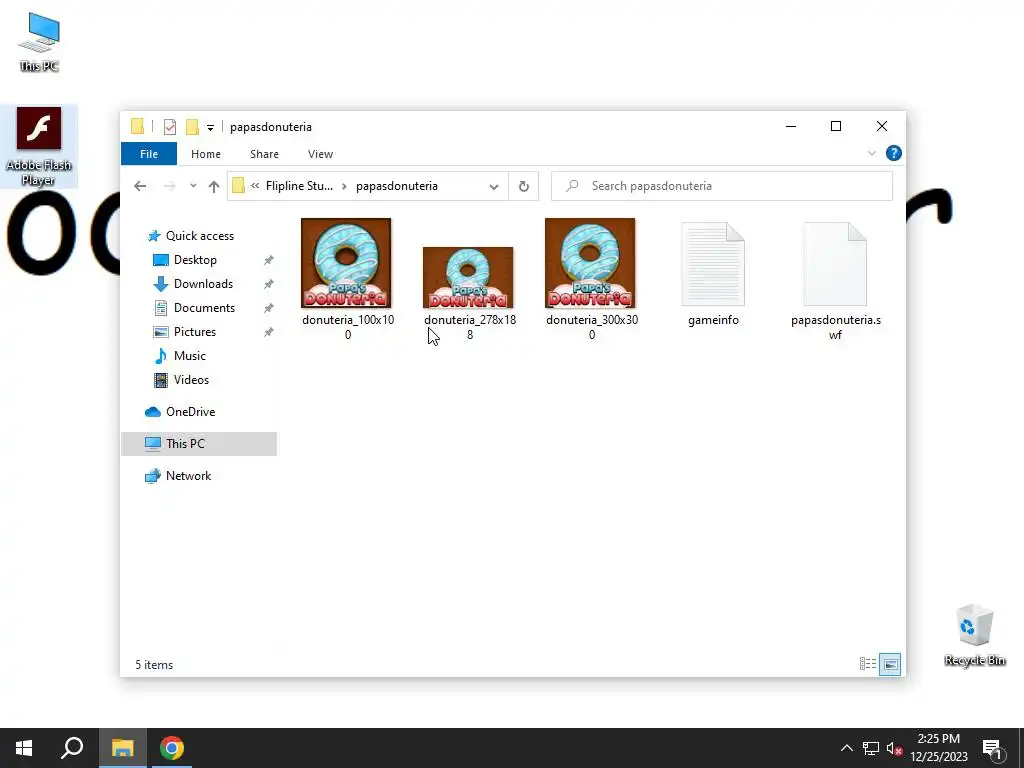Open the View ribbon tab
This screenshot has width=1024, height=768.
pyautogui.click(x=321, y=154)
